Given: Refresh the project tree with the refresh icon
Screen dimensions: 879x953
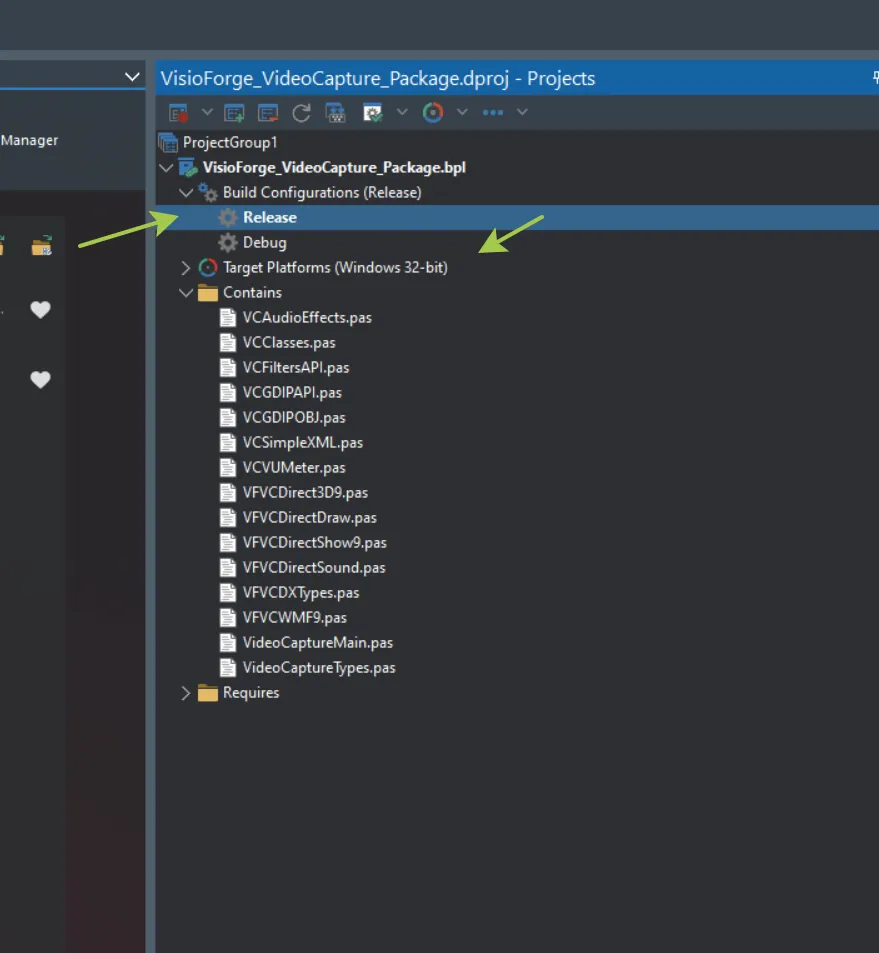Looking at the screenshot, I should 301,112.
